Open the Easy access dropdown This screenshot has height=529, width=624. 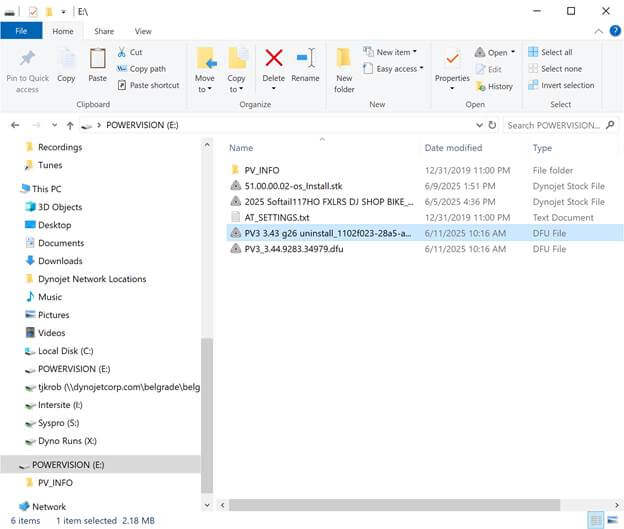394,69
